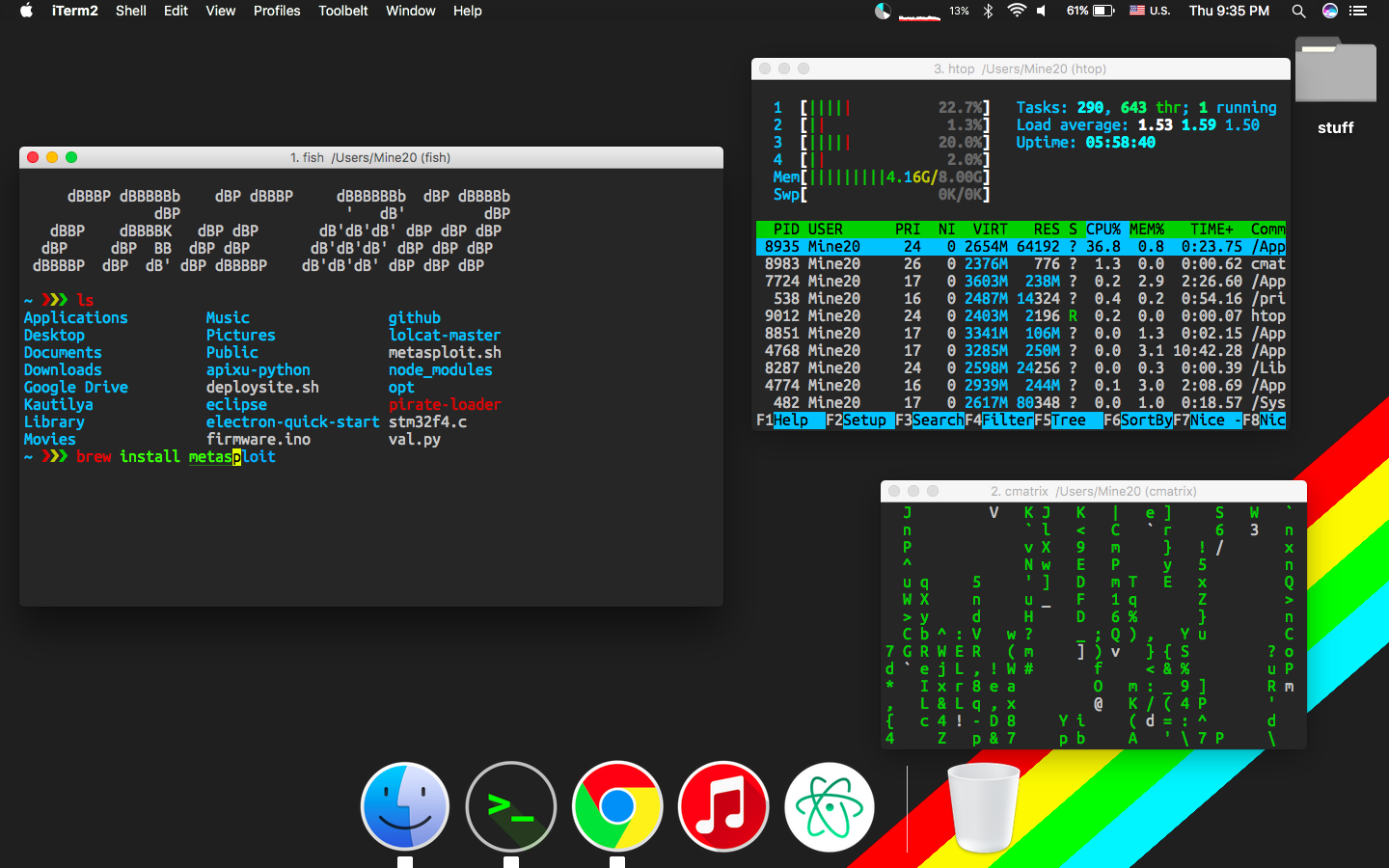Click lolcat-master in the ls output
Viewport: 1389px width, 868px height.
[445, 336]
